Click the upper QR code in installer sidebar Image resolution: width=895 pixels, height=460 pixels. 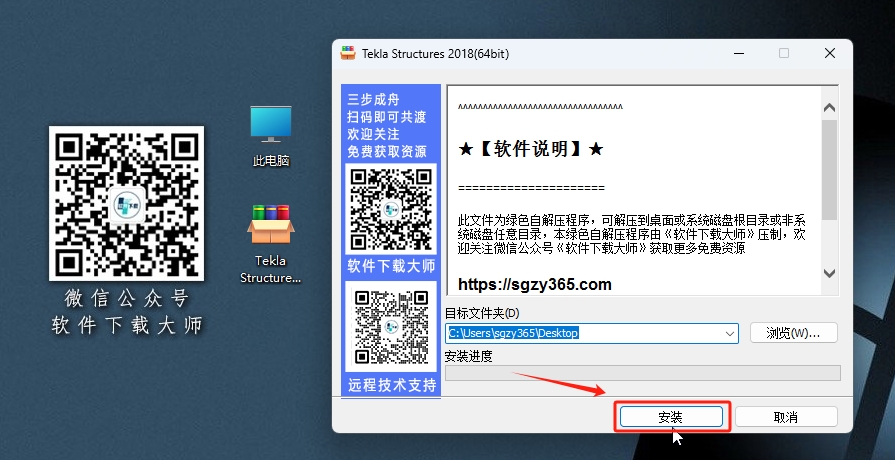[390, 209]
